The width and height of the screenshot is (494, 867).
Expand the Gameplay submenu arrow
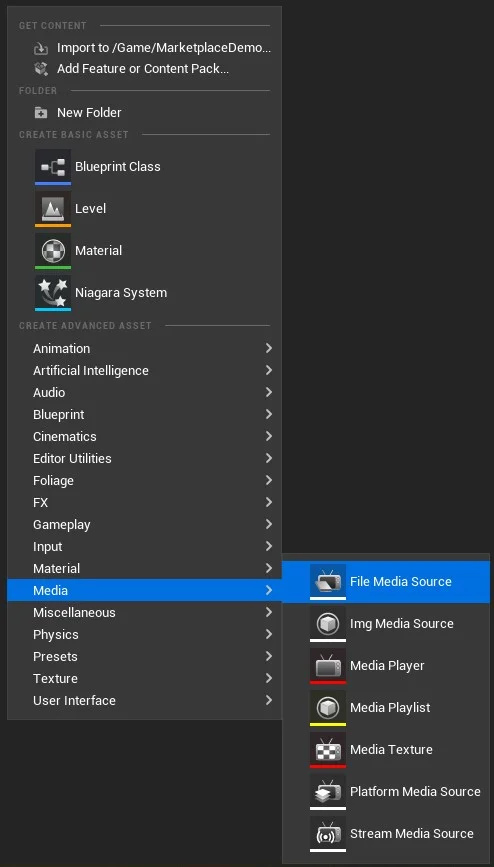coord(269,524)
